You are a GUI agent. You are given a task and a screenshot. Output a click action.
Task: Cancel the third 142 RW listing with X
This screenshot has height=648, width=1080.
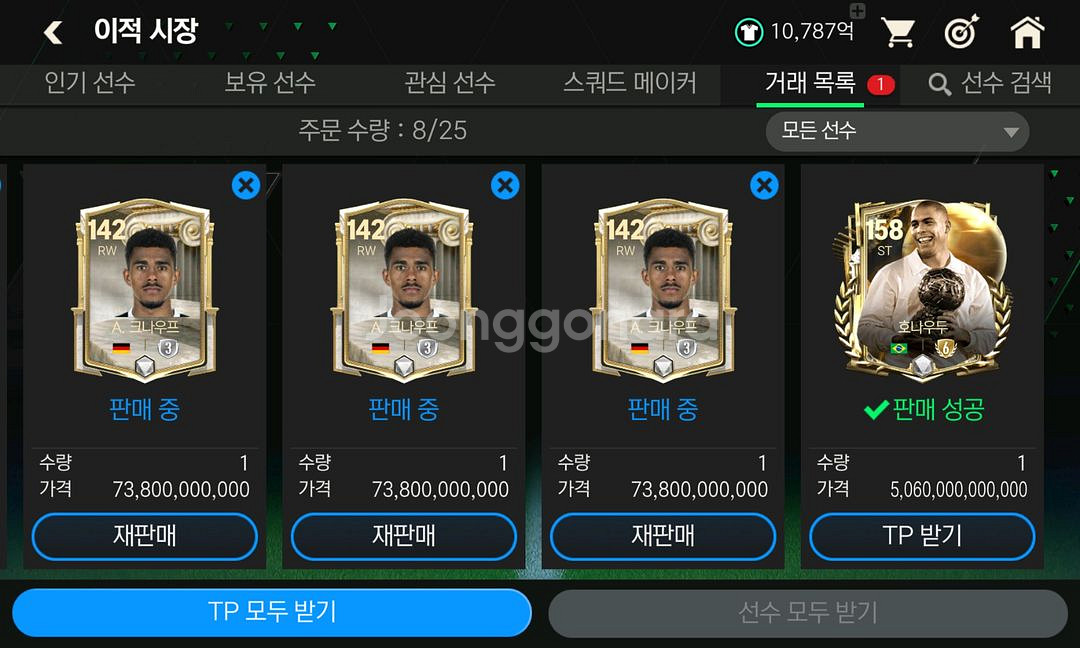click(x=764, y=185)
